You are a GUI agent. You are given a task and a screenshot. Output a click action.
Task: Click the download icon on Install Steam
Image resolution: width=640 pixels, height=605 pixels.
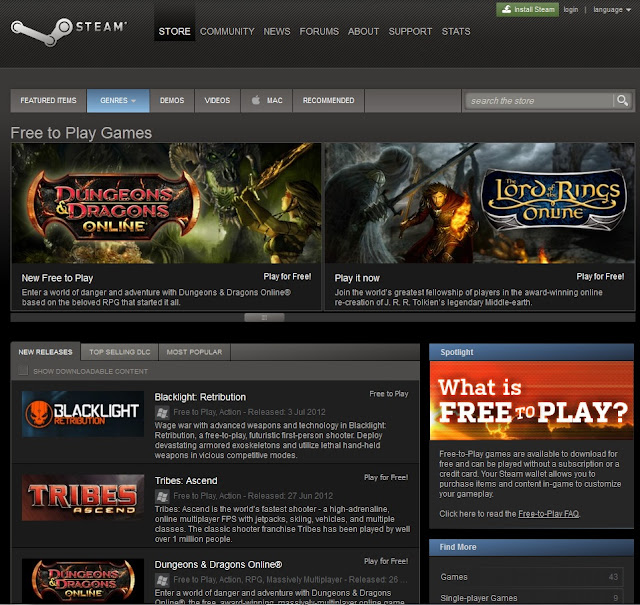pos(506,9)
